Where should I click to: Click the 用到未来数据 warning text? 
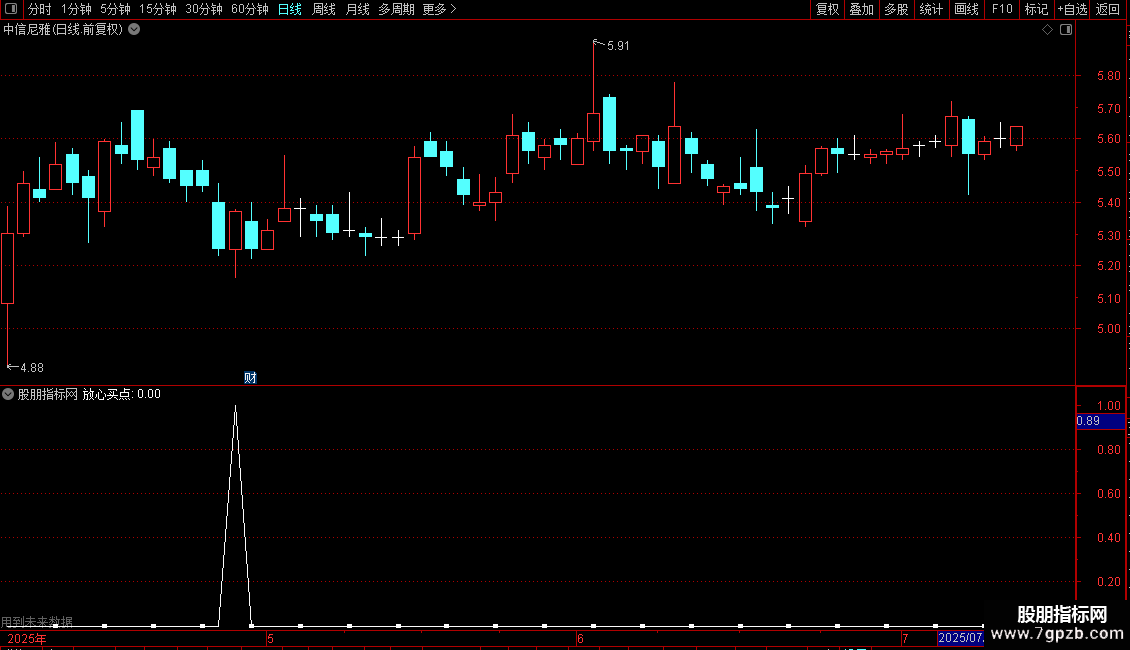click(x=37, y=621)
